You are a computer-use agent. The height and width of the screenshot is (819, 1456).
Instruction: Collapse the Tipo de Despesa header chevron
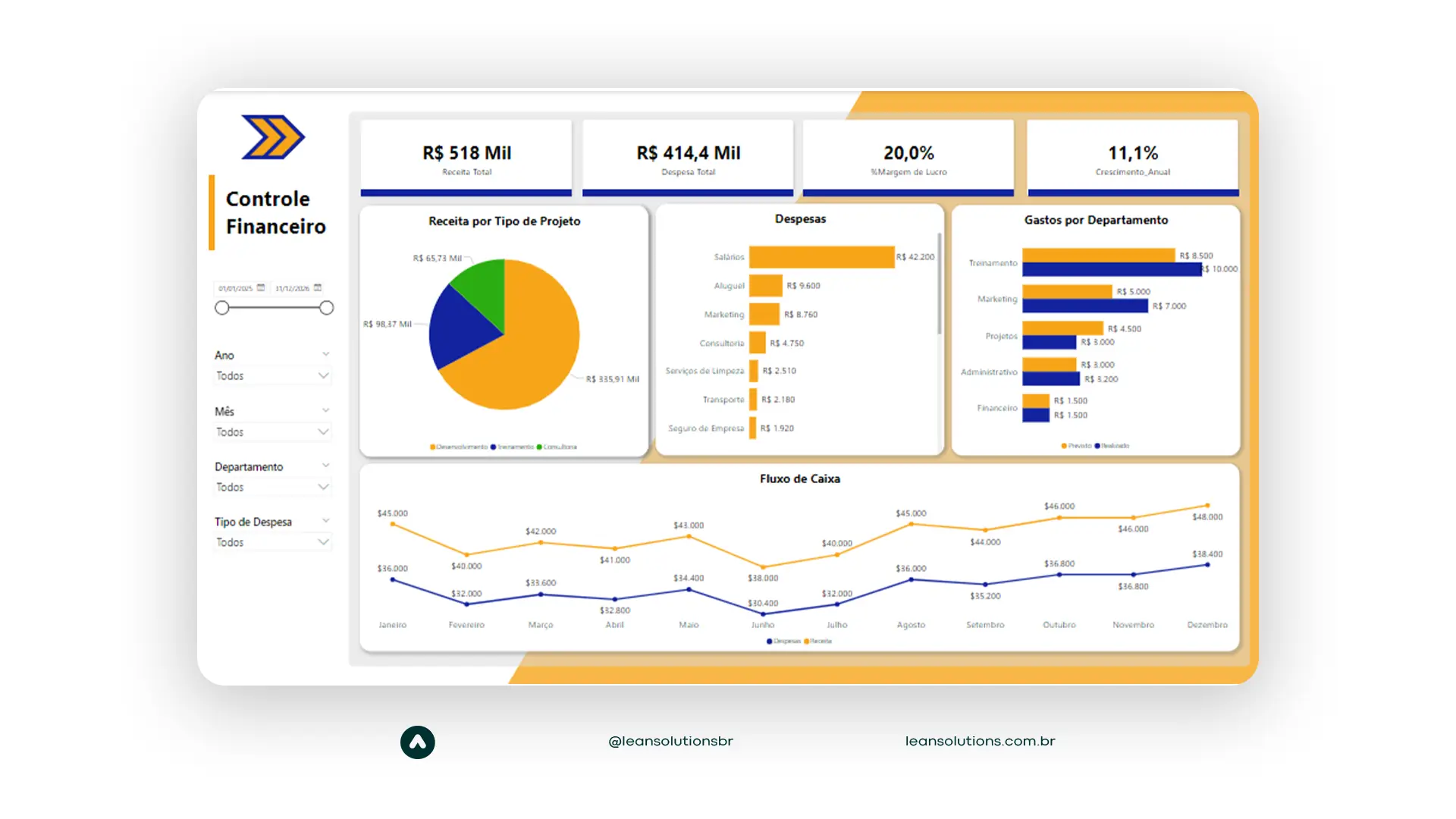[x=326, y=521]
